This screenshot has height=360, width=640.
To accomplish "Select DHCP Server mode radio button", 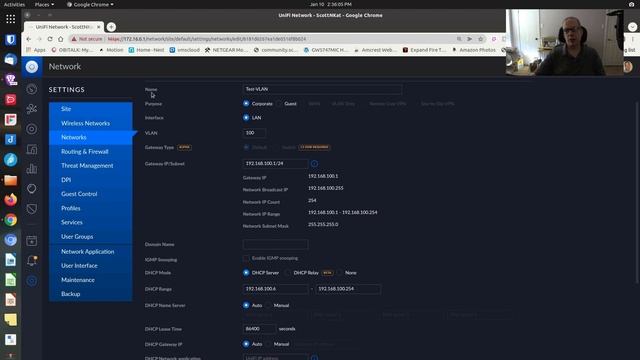I will point(246,273).
